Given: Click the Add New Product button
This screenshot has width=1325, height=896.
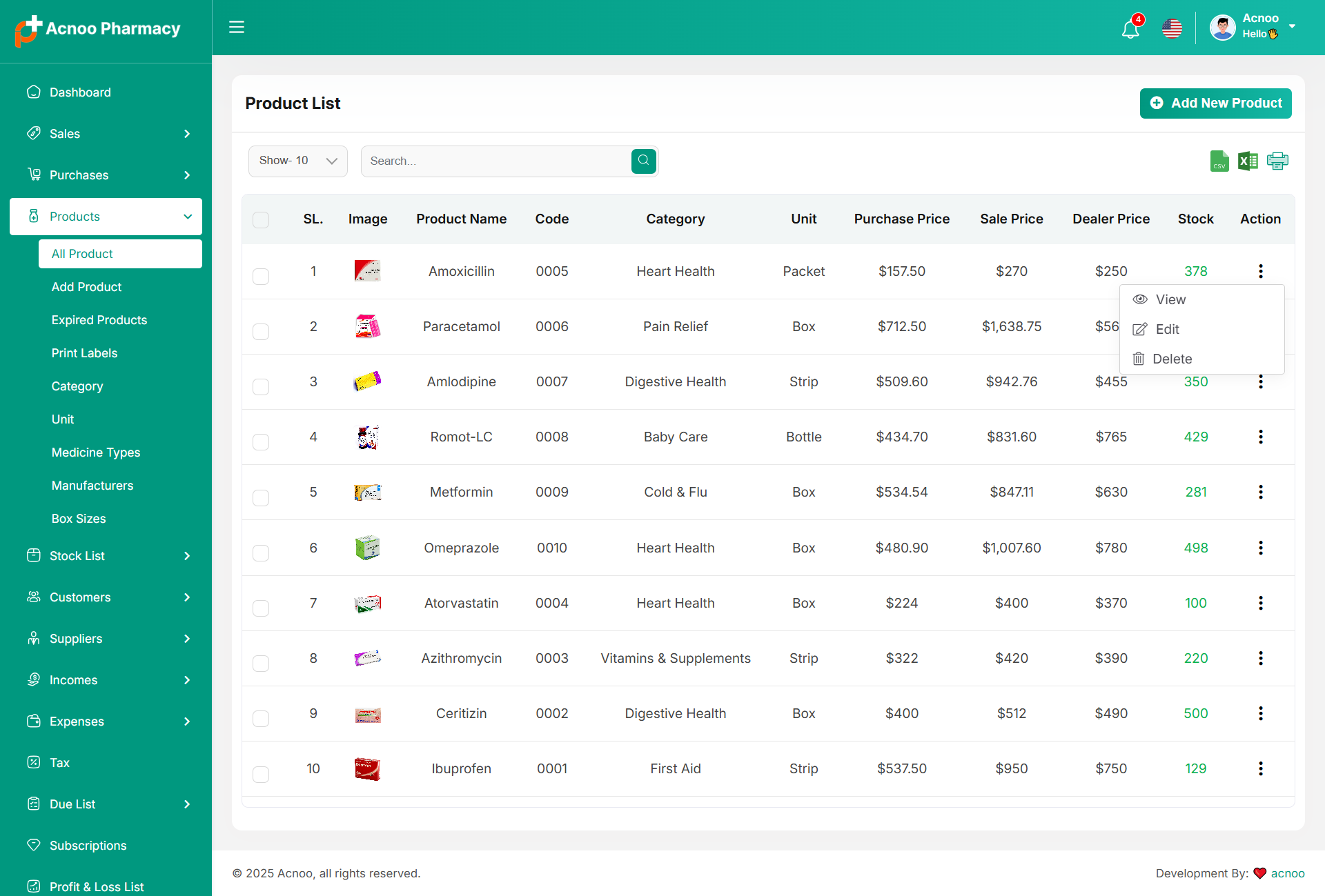Looking at the screenshot, I should tap(1215, 103).
